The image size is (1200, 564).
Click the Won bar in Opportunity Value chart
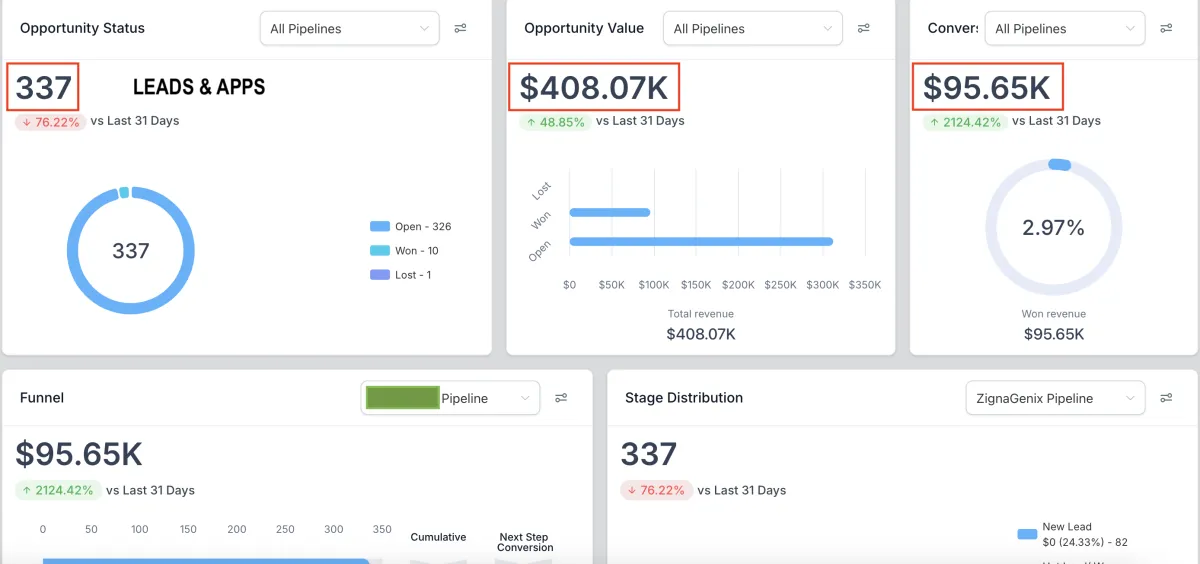(609, 212)
